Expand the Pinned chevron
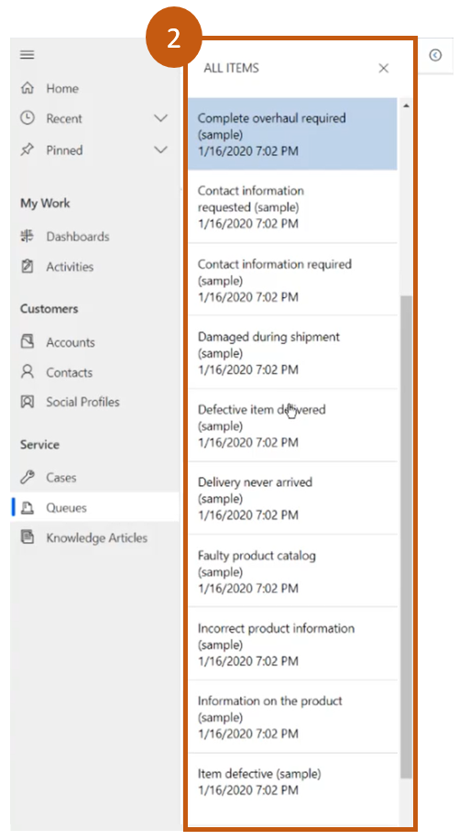Viewport: 459px width, 840px height. 161,149
